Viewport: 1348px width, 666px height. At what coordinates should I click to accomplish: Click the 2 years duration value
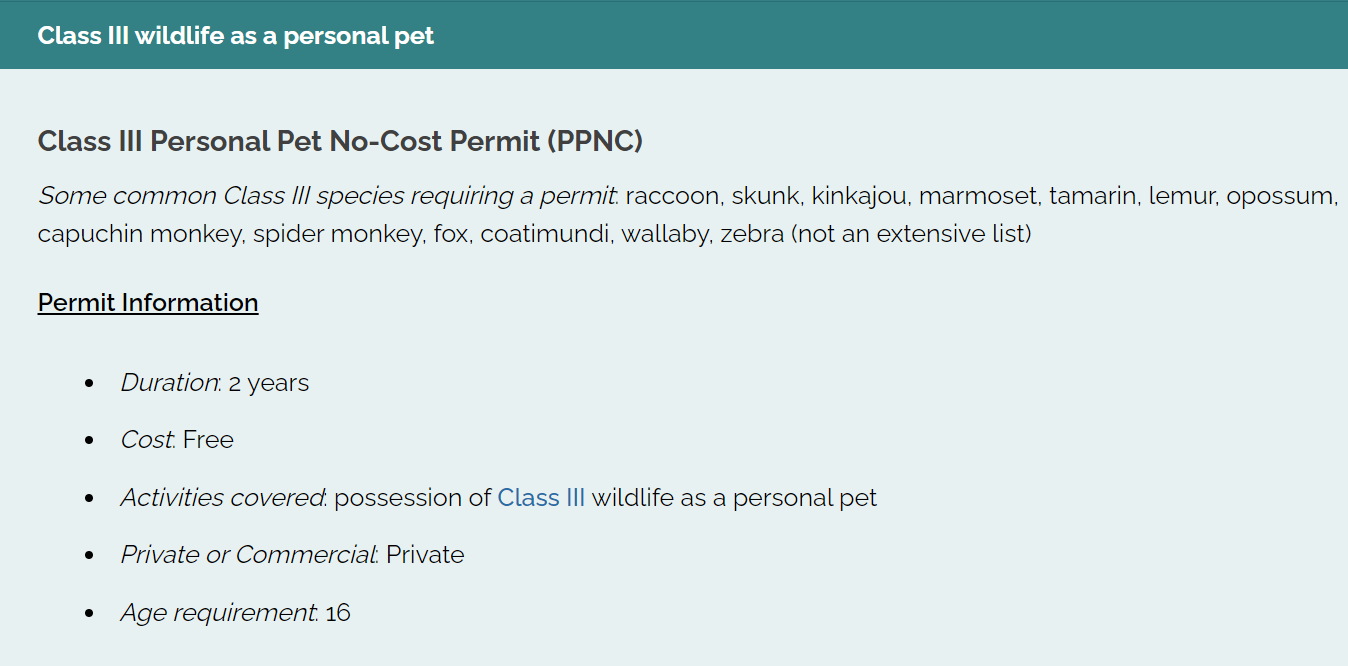pos(269,383)
